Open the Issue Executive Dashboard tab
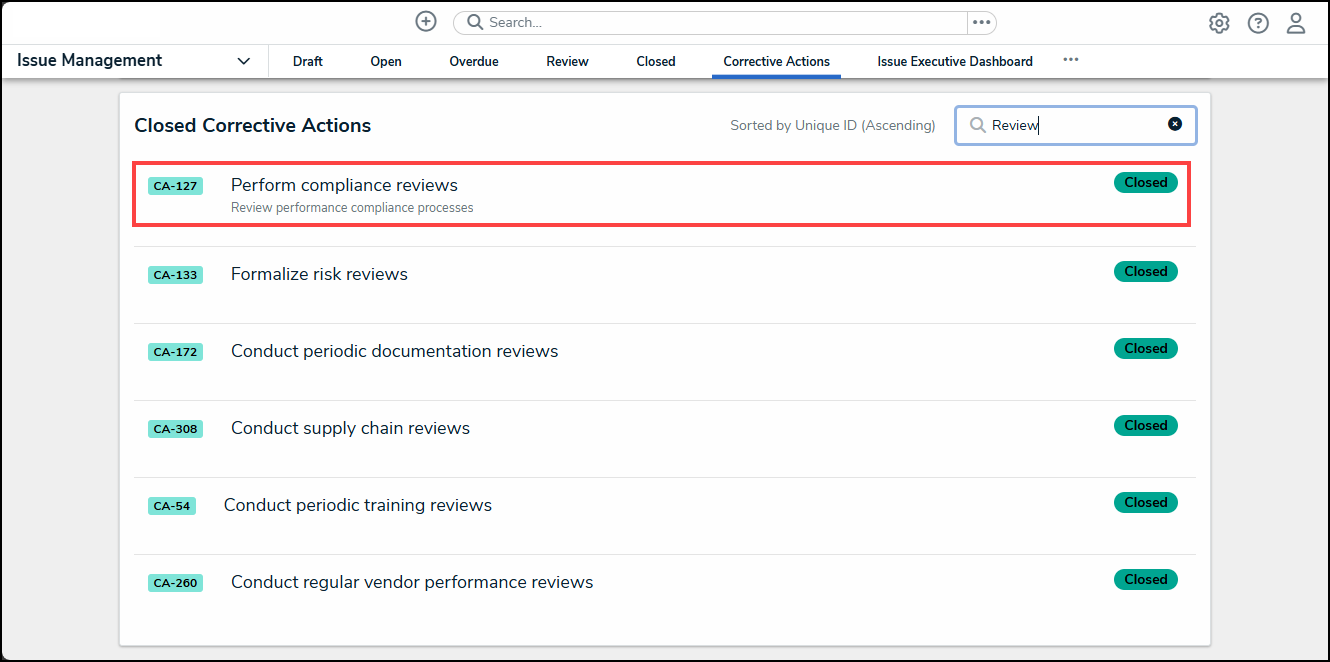This screenshot has width=1330, height=662. tap(955, 61)
